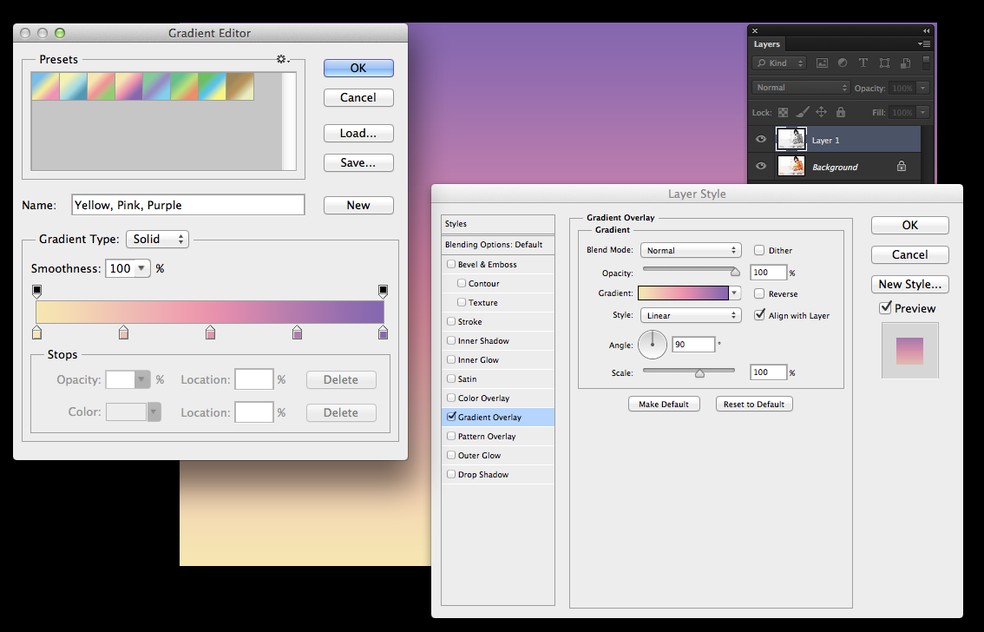This screenshot has width=984, height=632.
Task: Open the presets gear menu in Gradient Editor
Action: [x=282, y=59]
